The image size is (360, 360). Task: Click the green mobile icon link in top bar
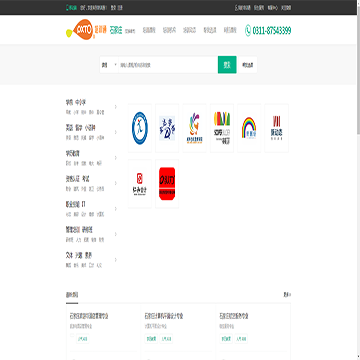(71, 8)
